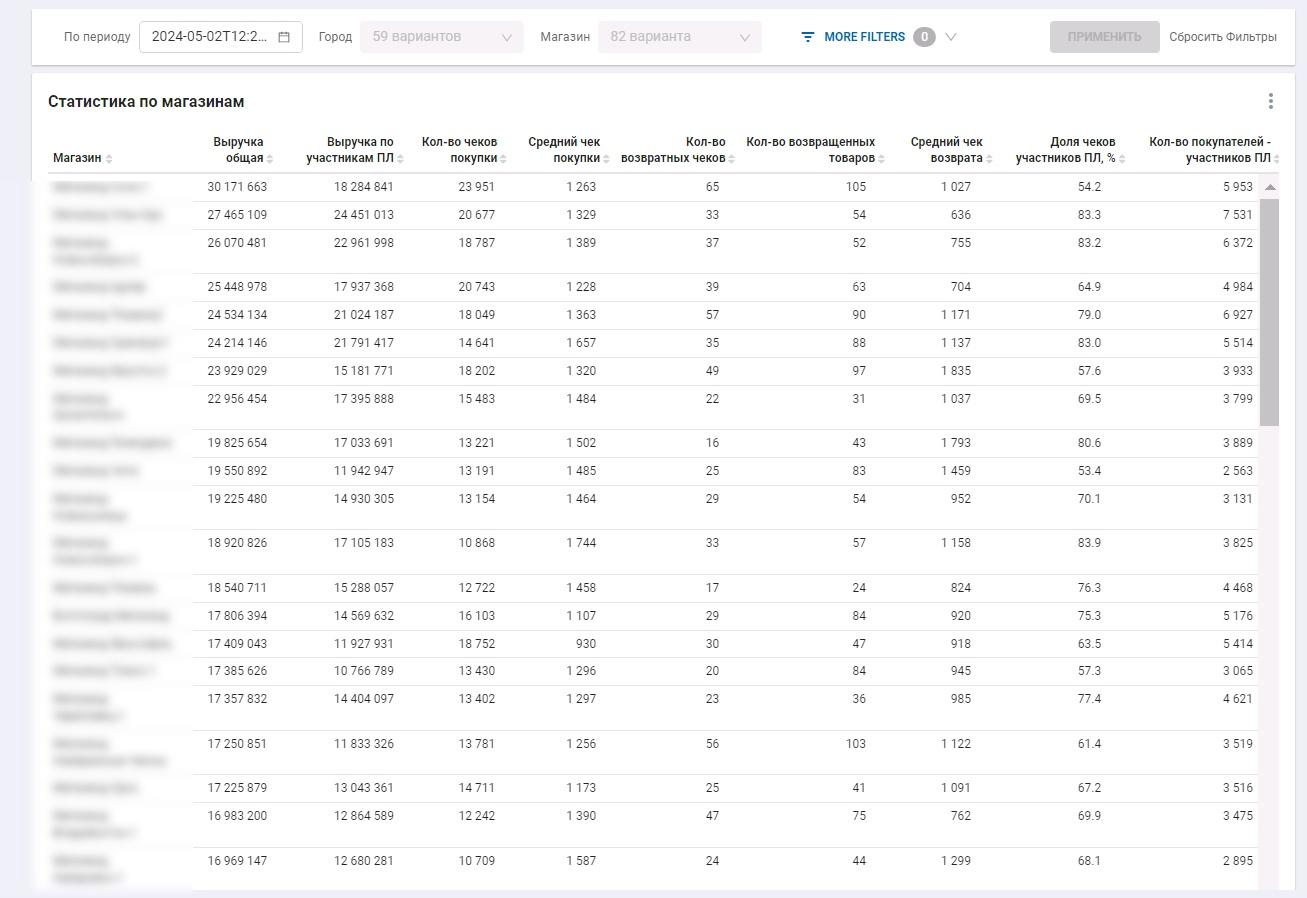This screenshot has height=898, width=1307.
Task: Sort by Средний чек возврата icon
Action: [x=989, y=159]
